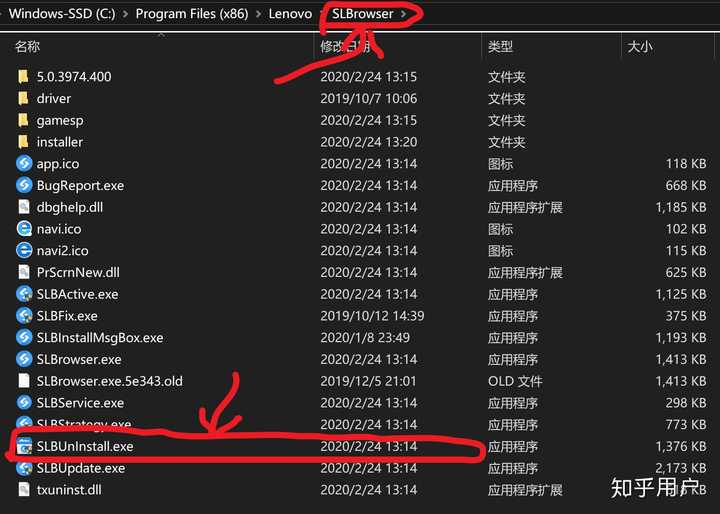
Task: Select the navi2.ico file icon
Action: click(x=24, y=250)
